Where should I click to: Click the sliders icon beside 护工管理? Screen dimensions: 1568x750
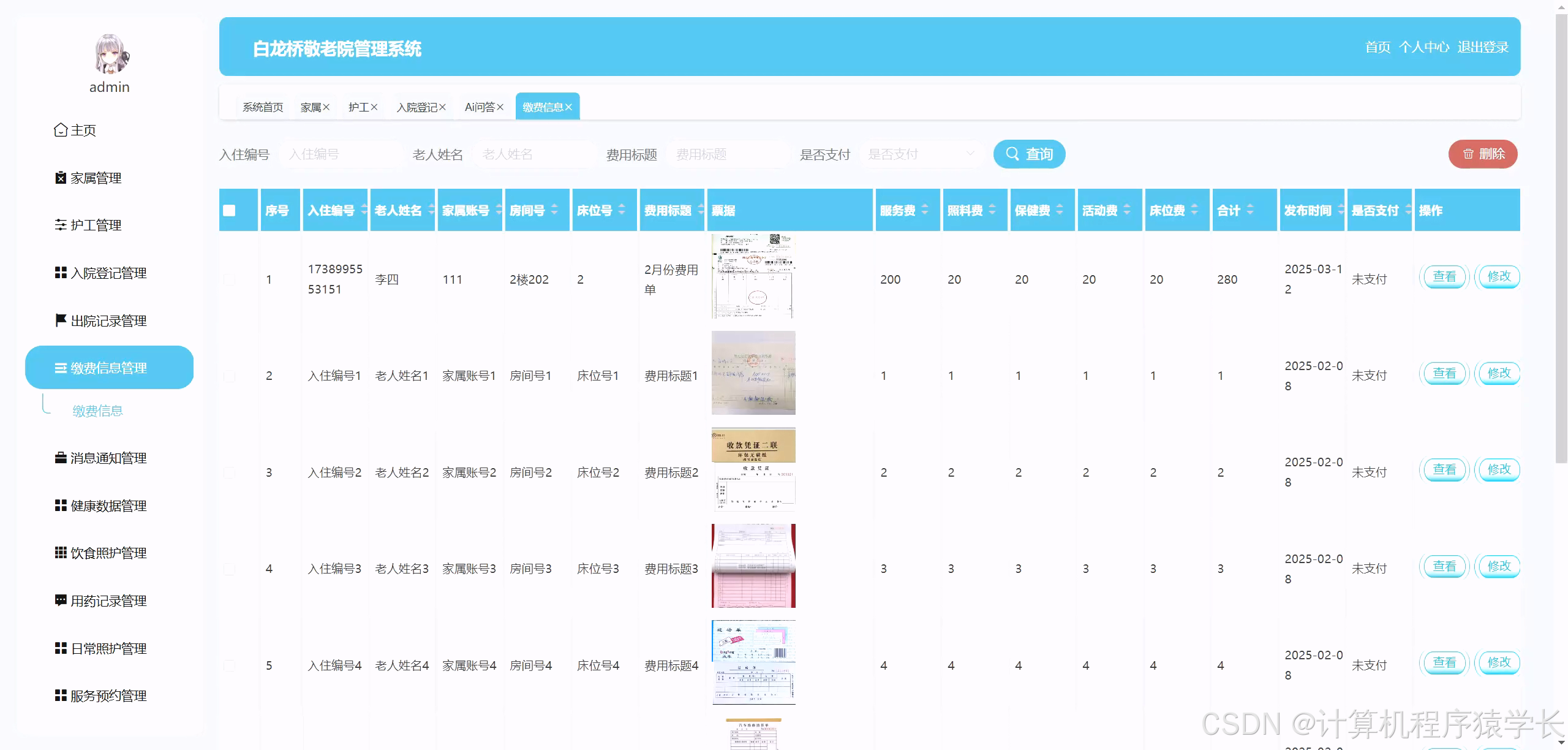[61, 225]
